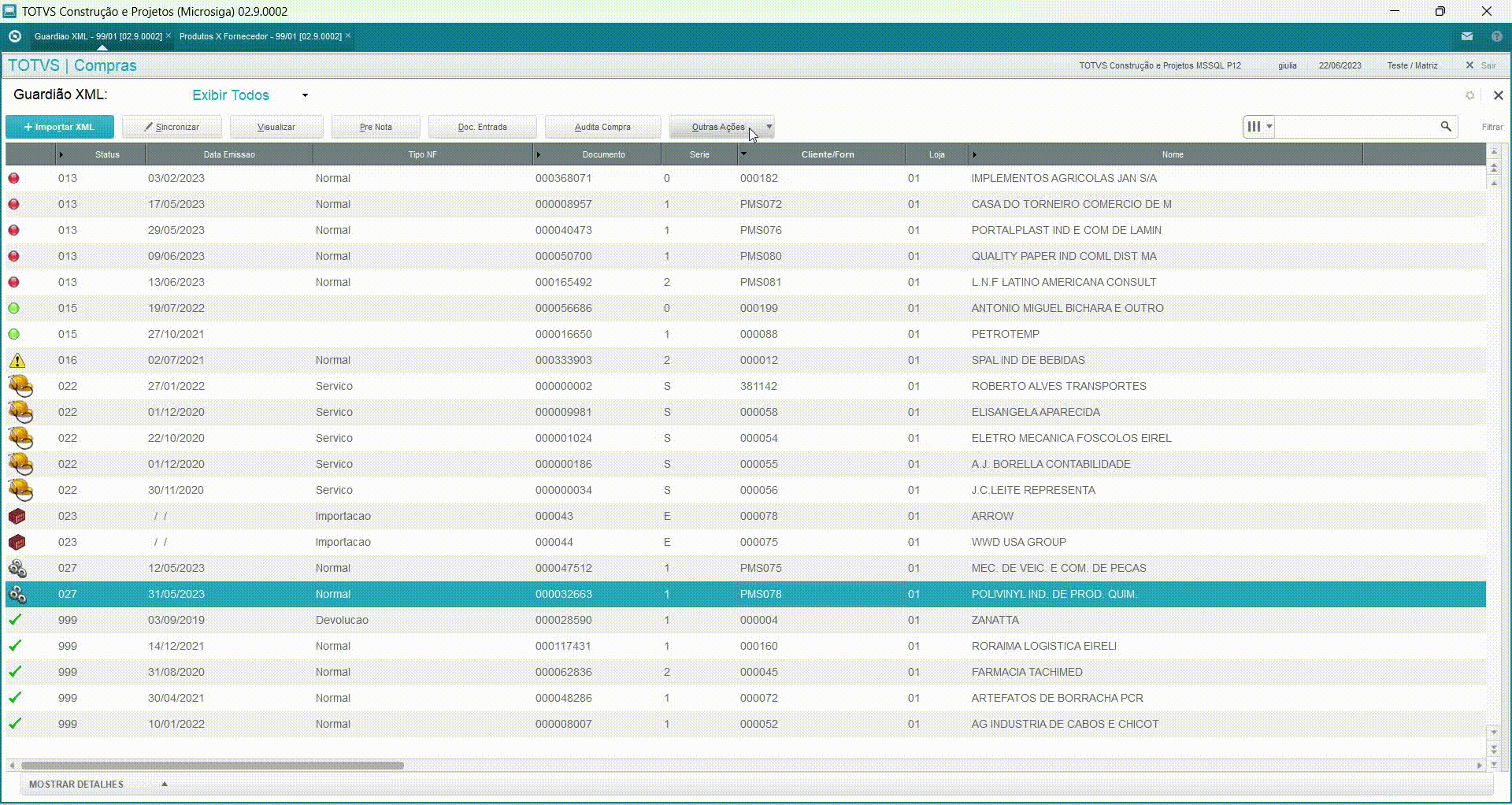Click truck icon of ELISANGELA APARECIDA row
The image size is (1512, 805).
coord(20,412)
